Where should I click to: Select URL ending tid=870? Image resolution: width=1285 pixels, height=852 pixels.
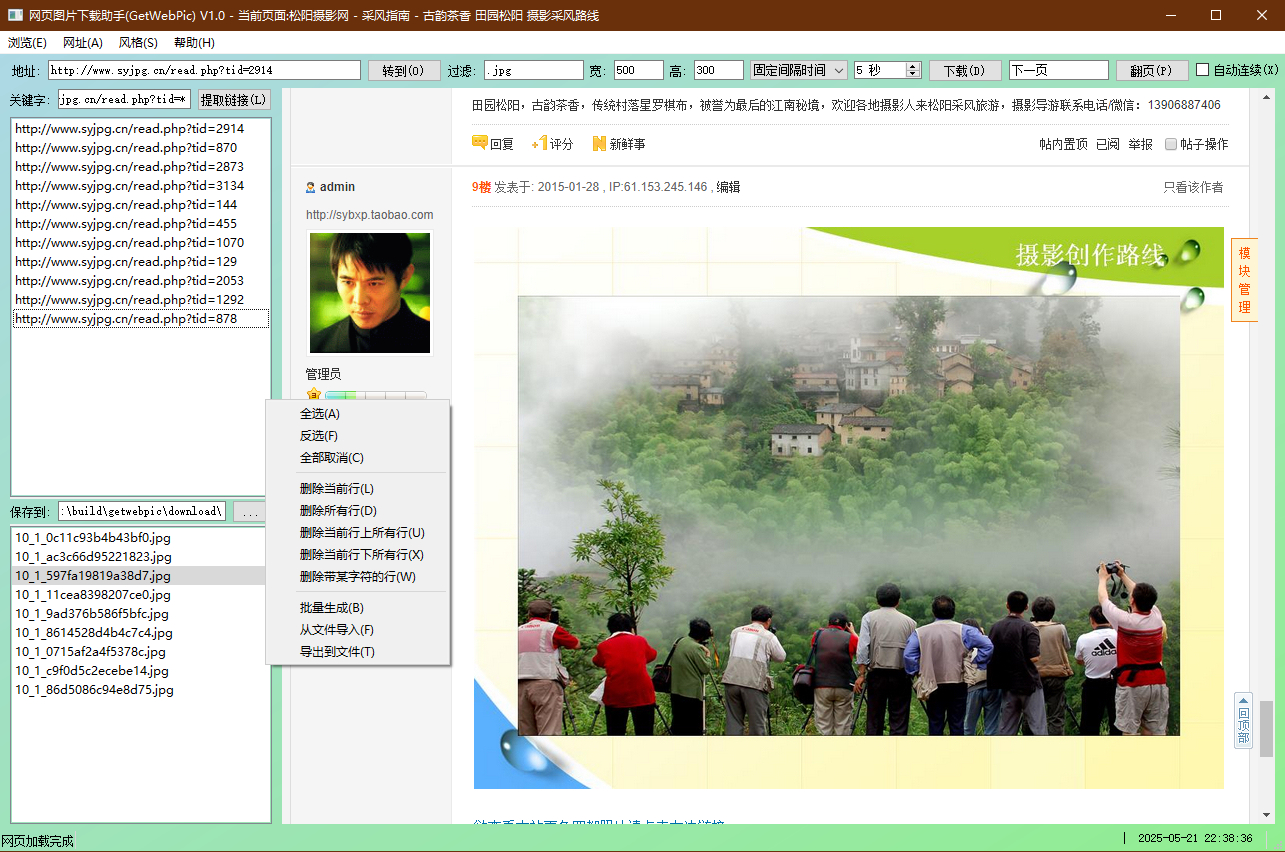[x=140, y=148]
